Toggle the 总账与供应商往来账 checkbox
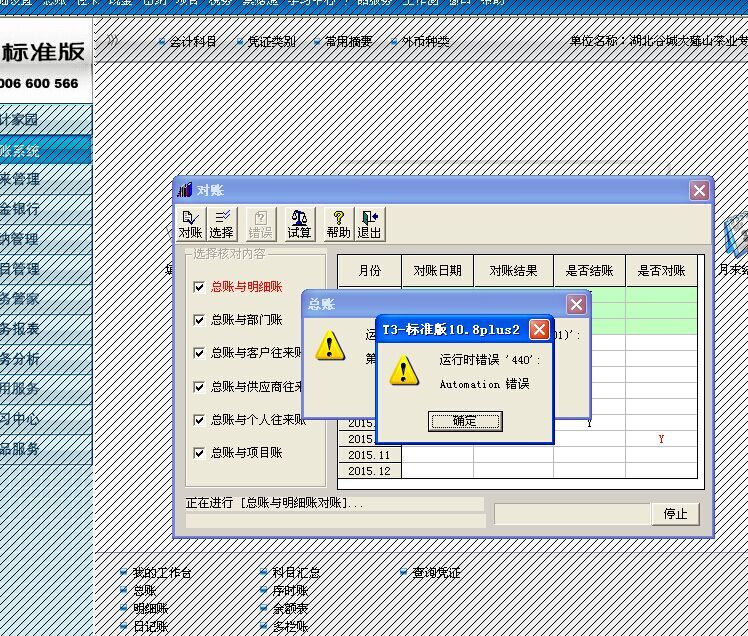Image resolution: width=748 pixels, height=636 pixels. click(199, 386)
